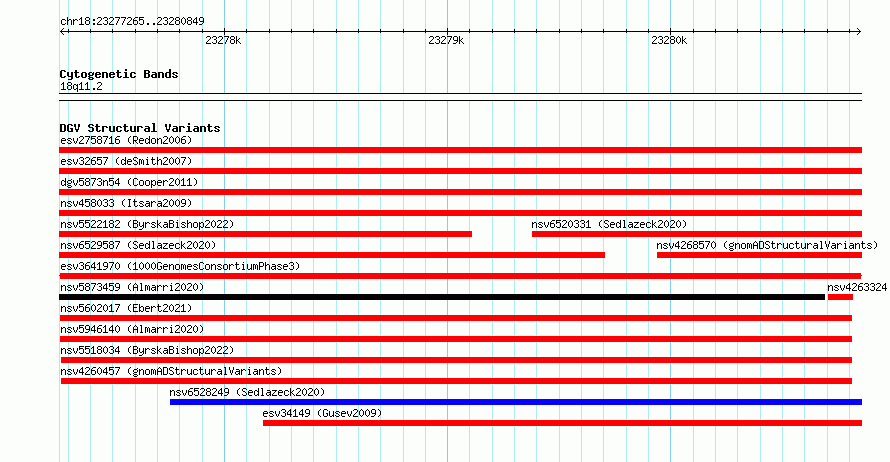Click the esv34149 (Gusev2009) label

pyautogui.click(x=322, y=413)
